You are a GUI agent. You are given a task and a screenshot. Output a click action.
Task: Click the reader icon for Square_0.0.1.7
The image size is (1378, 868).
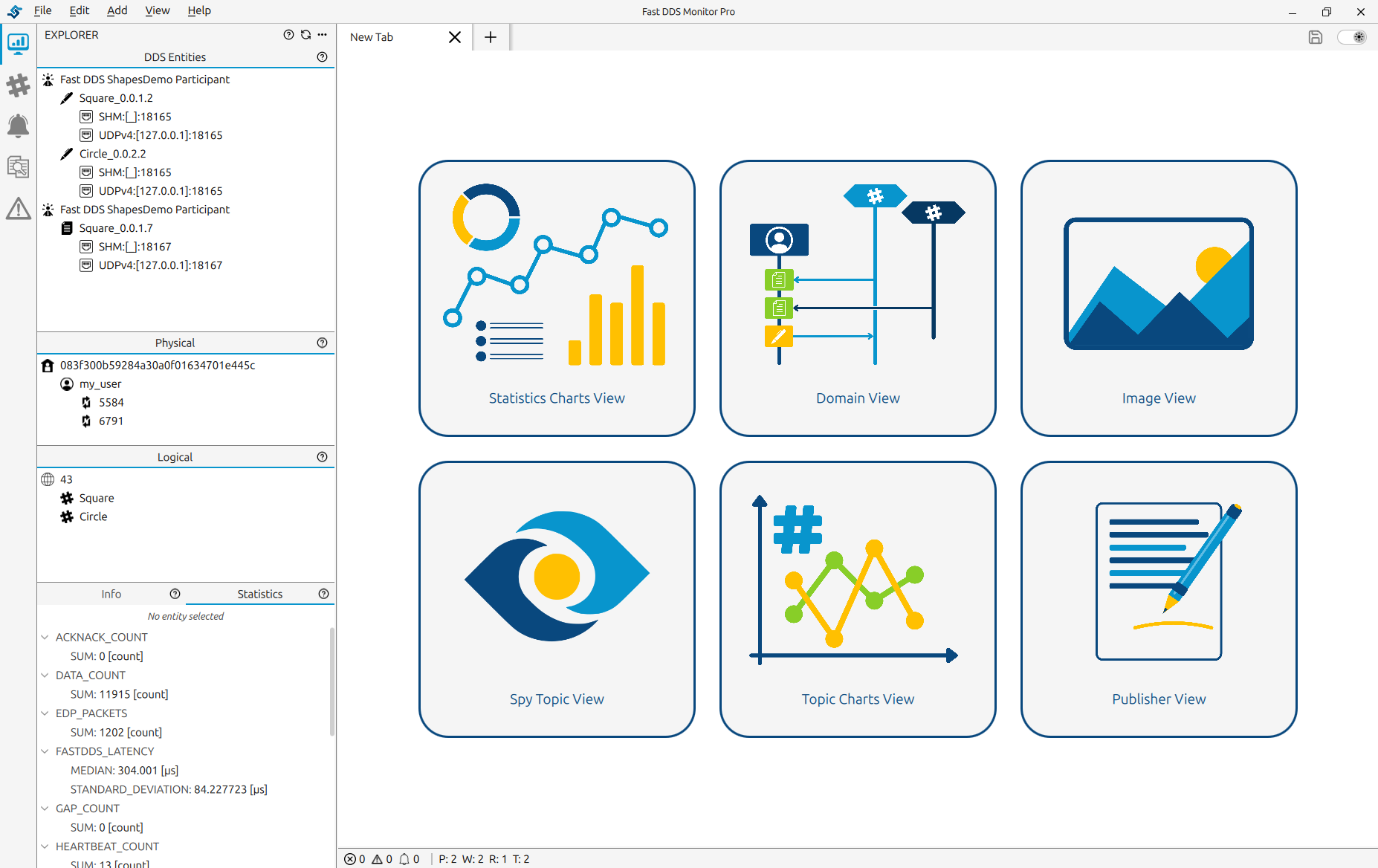[x=67, y=228]
